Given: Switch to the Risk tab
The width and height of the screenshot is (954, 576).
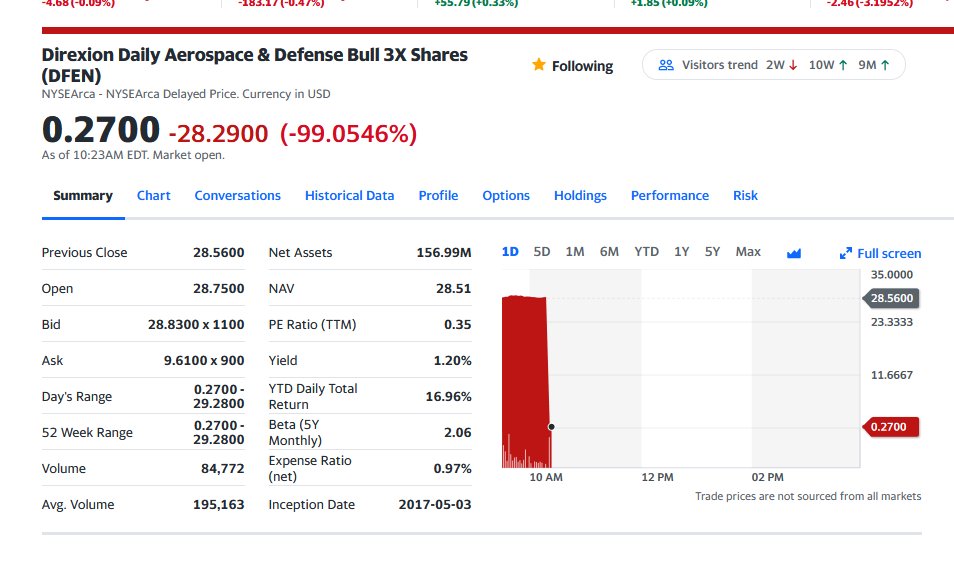Looking at the screenshot, I should (x=745, y=195).
